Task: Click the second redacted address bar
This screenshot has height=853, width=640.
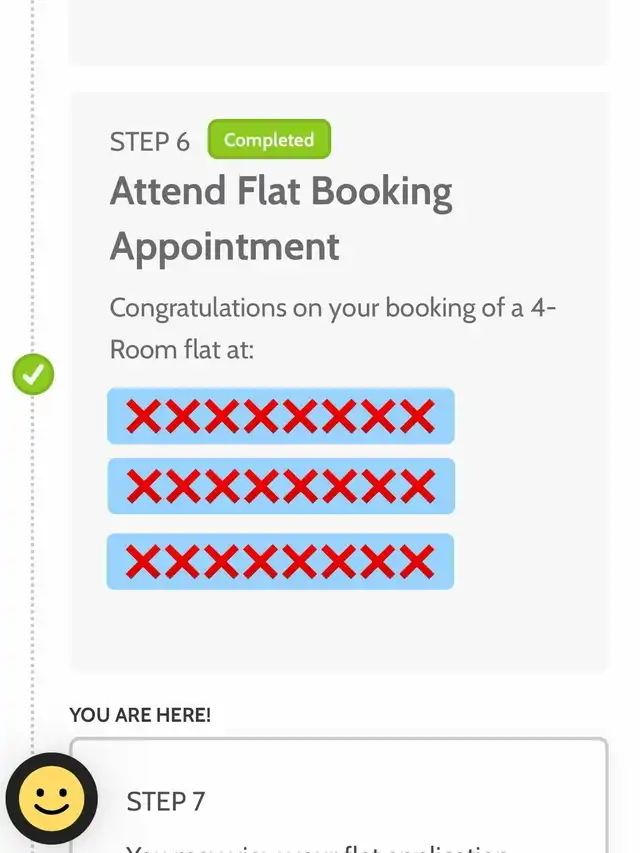Action: click(x=280, y=486)
